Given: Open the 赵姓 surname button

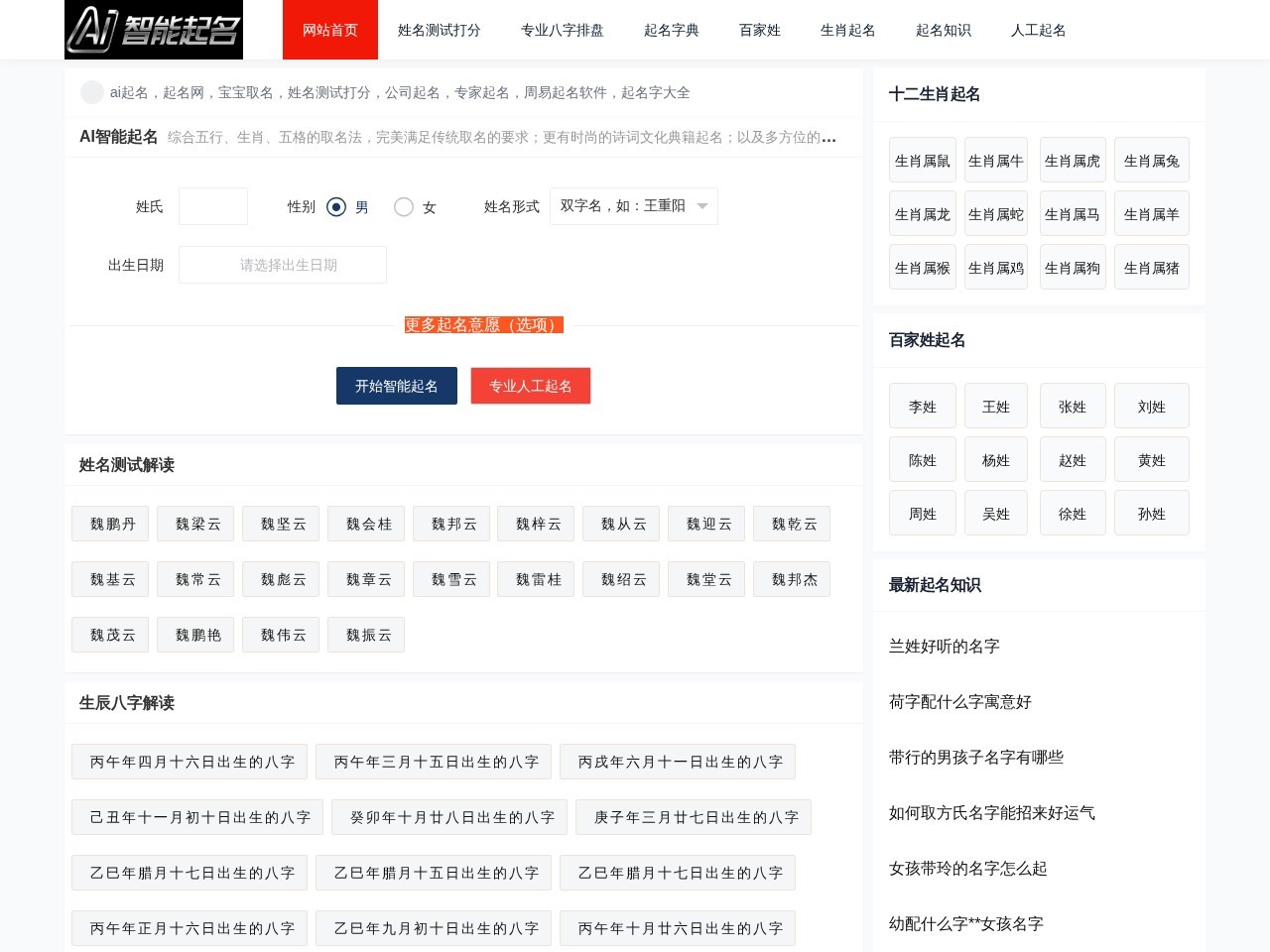Looking at the screenshot, I should (x=1073, y=459).
